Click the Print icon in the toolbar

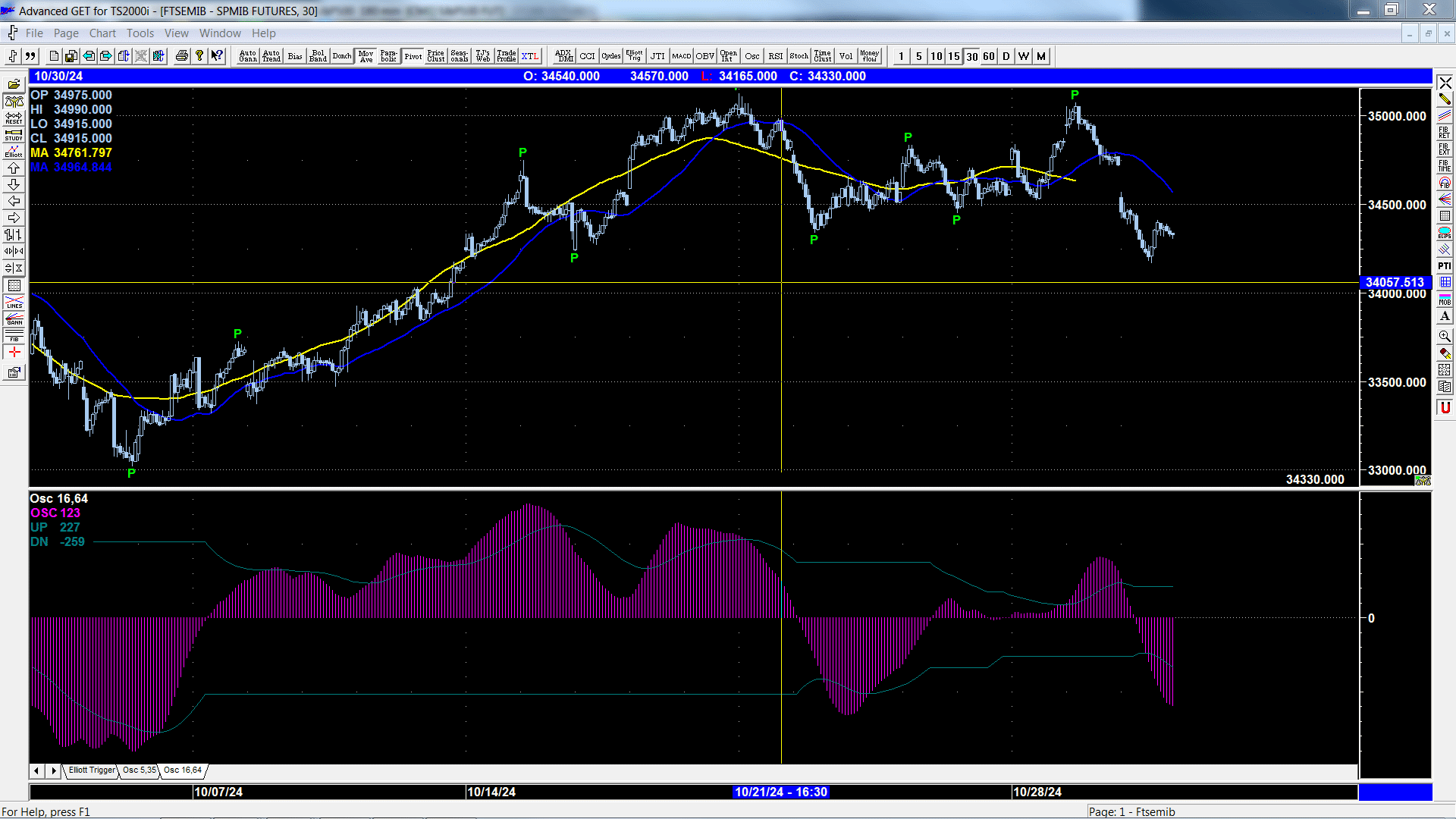tap(181, 56)
